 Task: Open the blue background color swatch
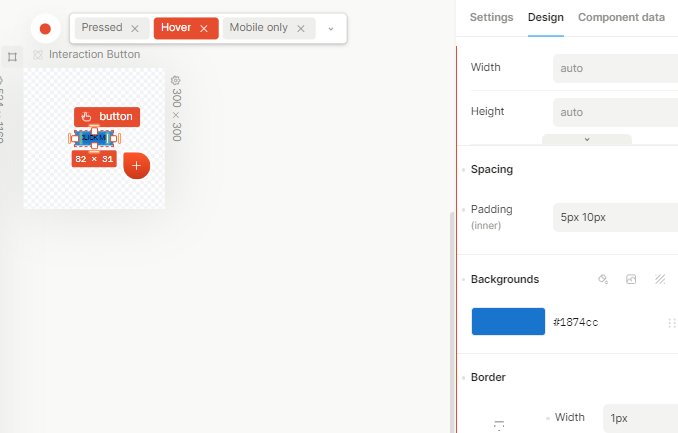click(x=508, y=322)
